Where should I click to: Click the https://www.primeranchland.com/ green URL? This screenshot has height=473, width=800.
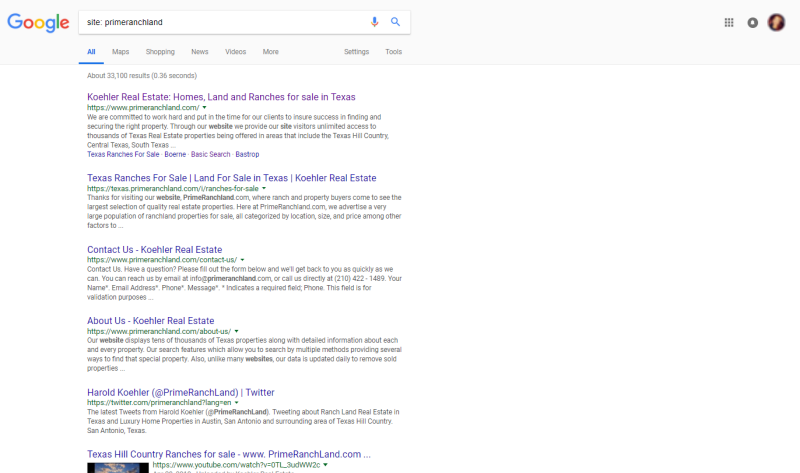[143, 108]
